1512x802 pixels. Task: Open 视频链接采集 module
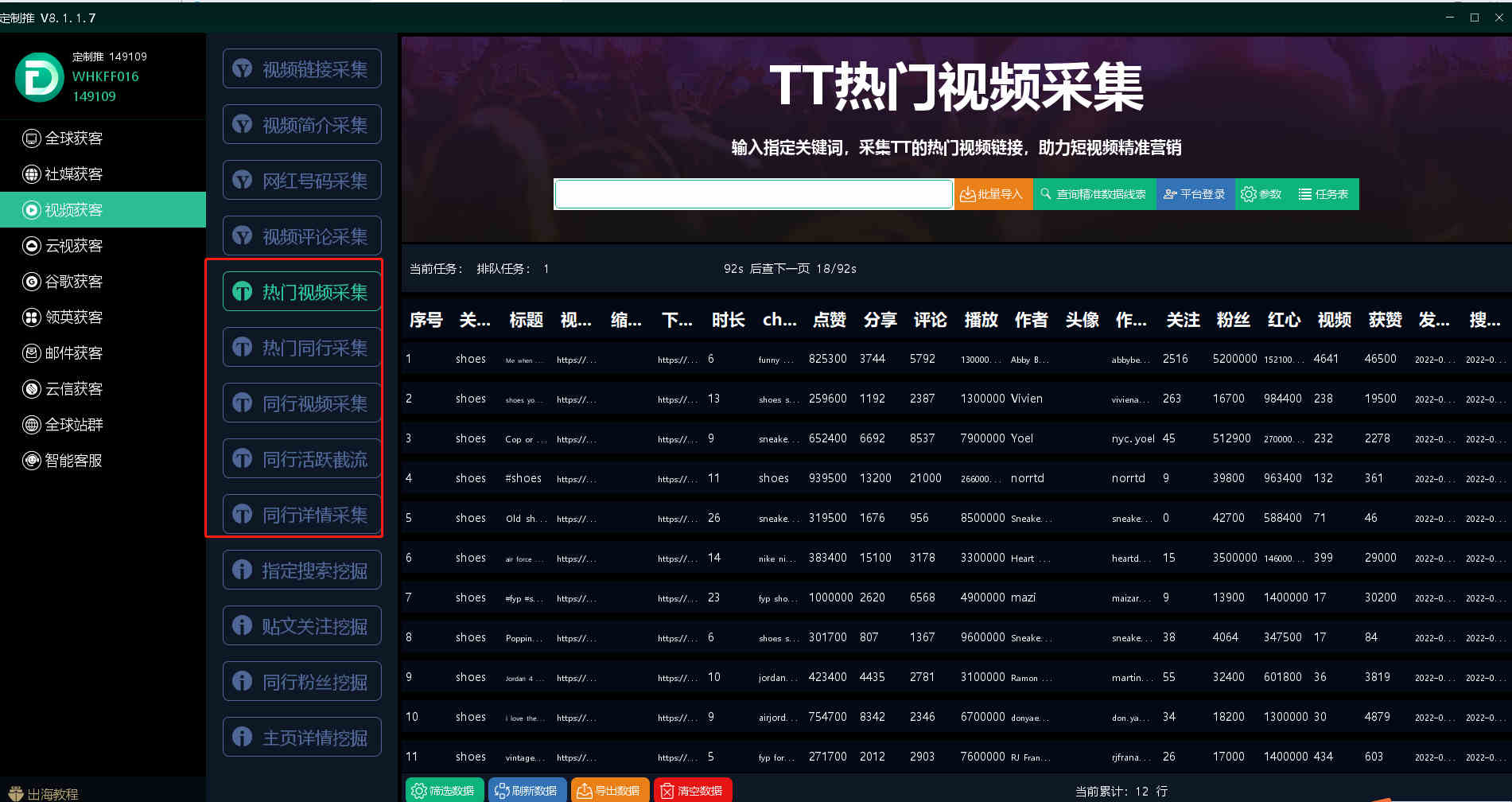tap(301, 69)
